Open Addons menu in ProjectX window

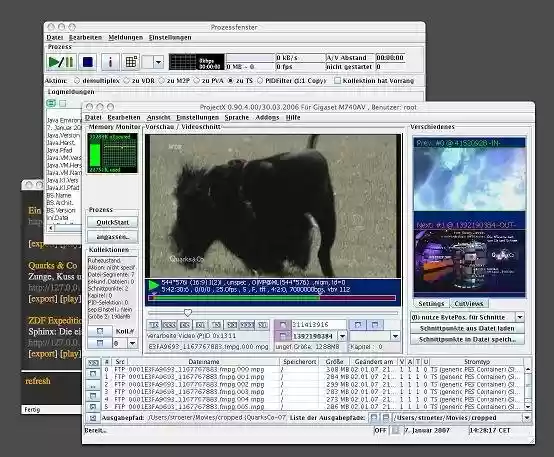[267, 117]
